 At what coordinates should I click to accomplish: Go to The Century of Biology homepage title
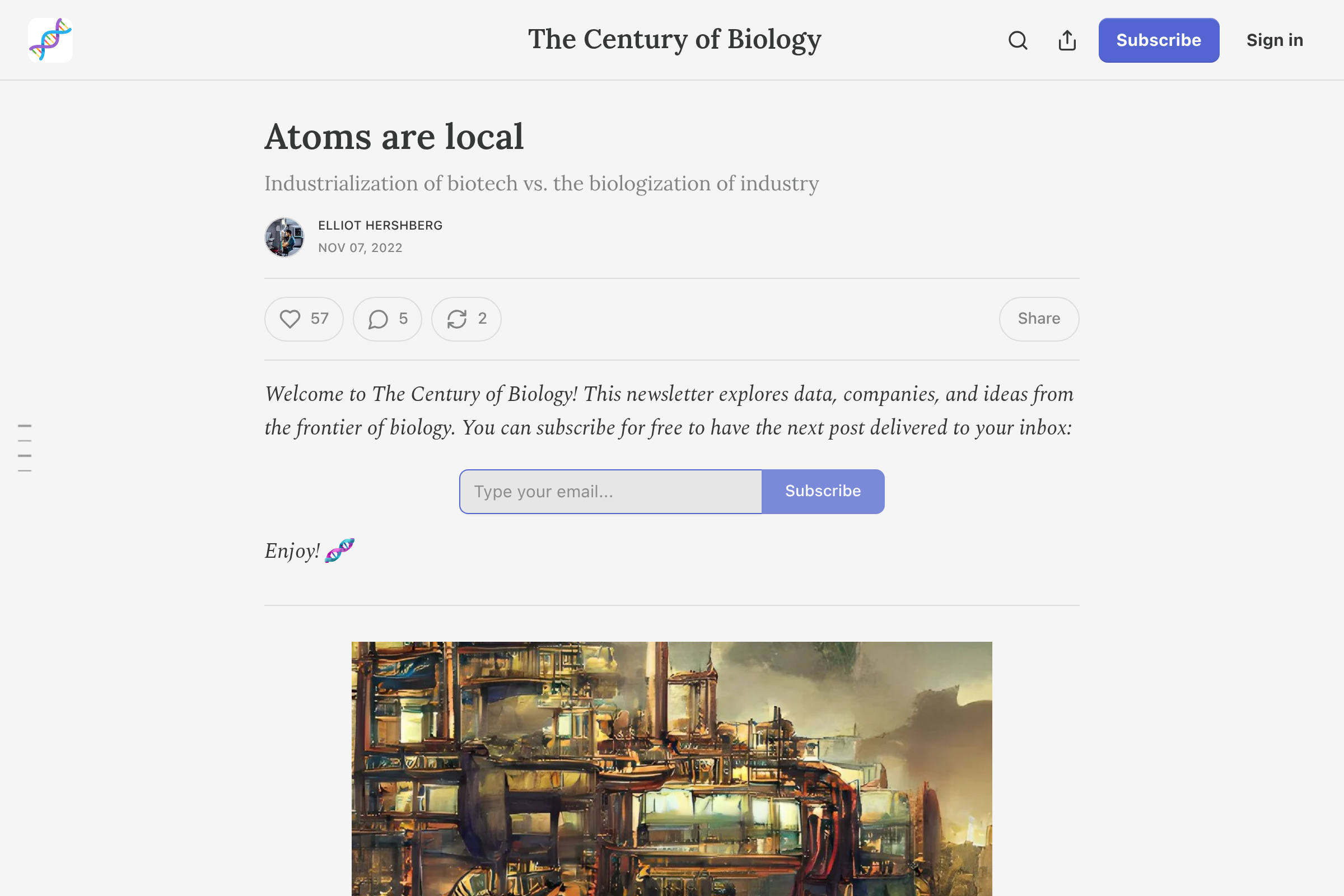(674, 39)
